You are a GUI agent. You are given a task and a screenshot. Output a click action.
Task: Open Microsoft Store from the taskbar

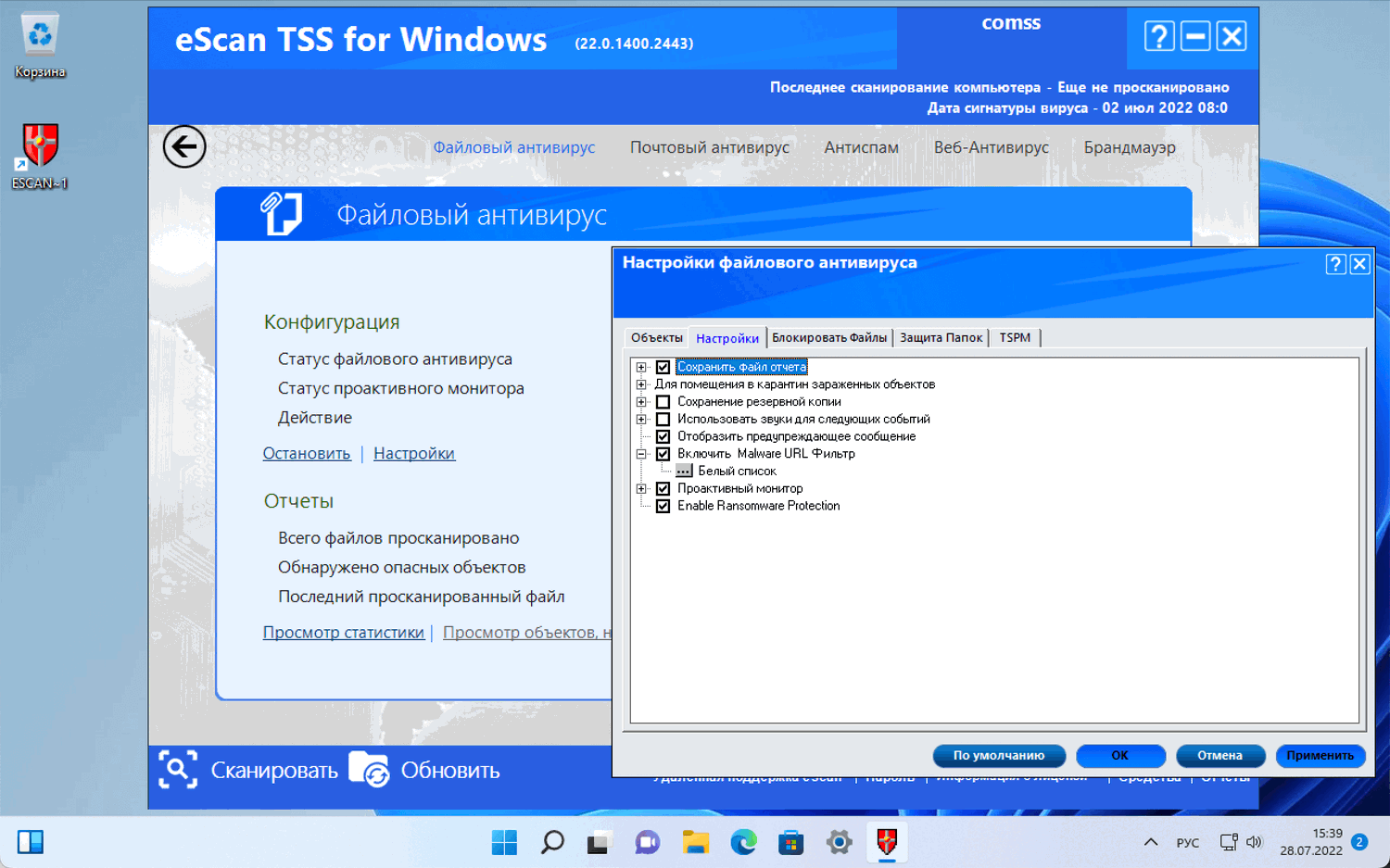(790, 842)
